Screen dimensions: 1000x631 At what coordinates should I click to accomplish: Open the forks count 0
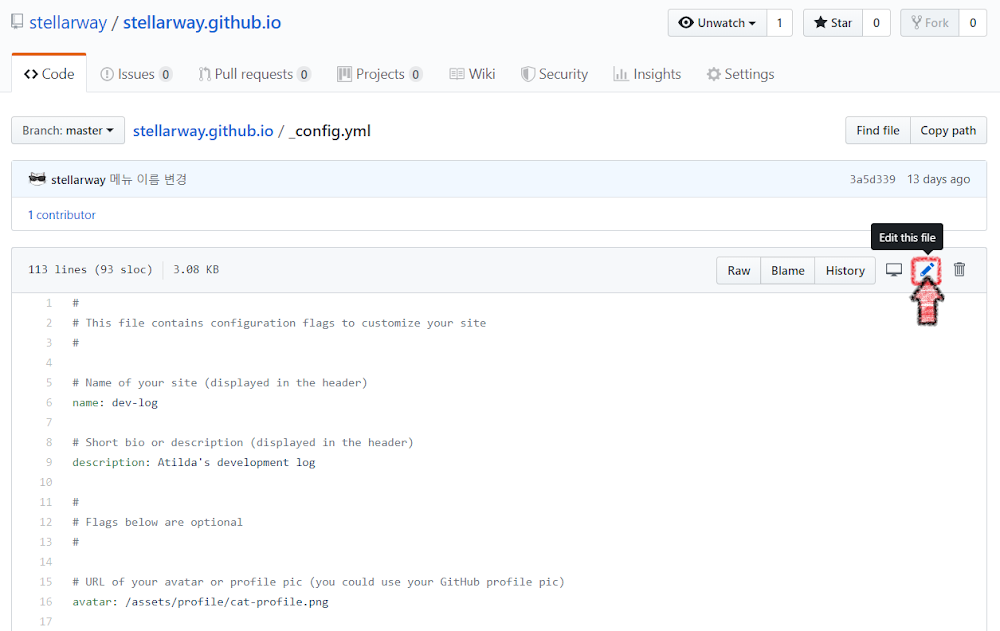(973, 23)
